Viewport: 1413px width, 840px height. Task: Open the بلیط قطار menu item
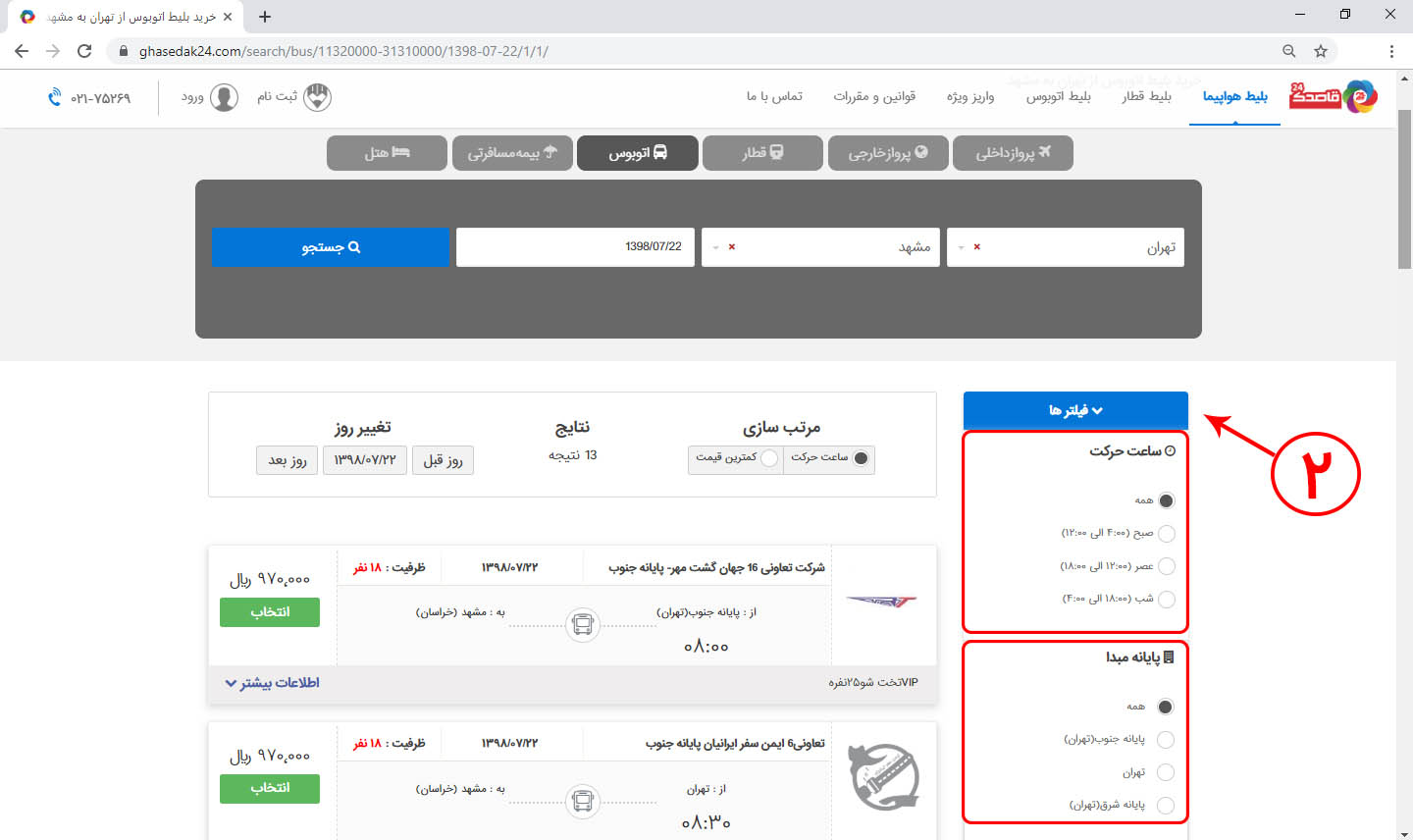(x=1147, y=96)
